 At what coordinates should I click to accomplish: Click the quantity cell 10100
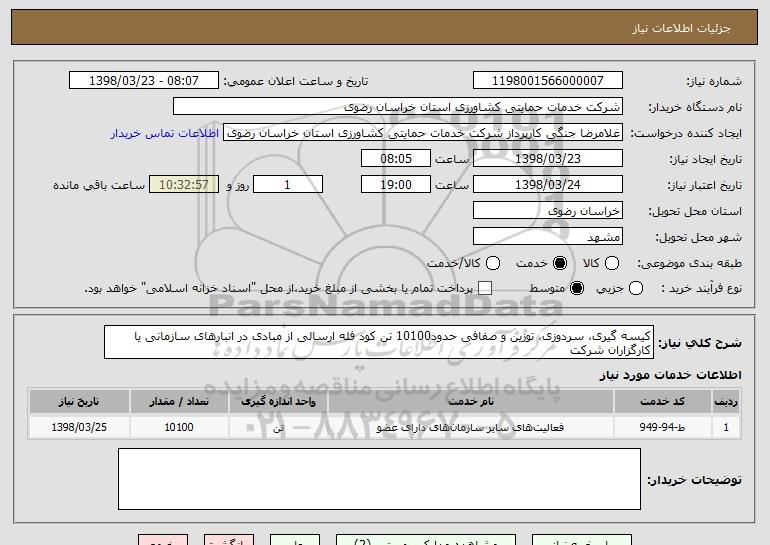(179, 427)
